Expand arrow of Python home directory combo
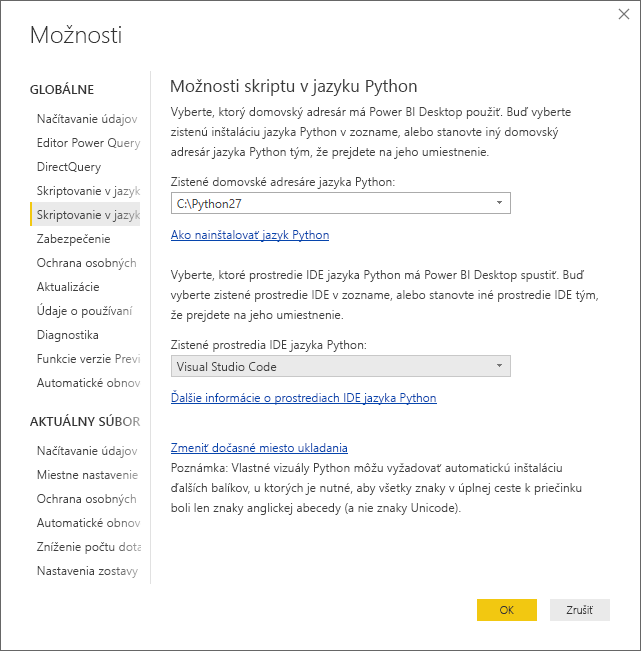641x651 pixels. click(x=499, y=203)
